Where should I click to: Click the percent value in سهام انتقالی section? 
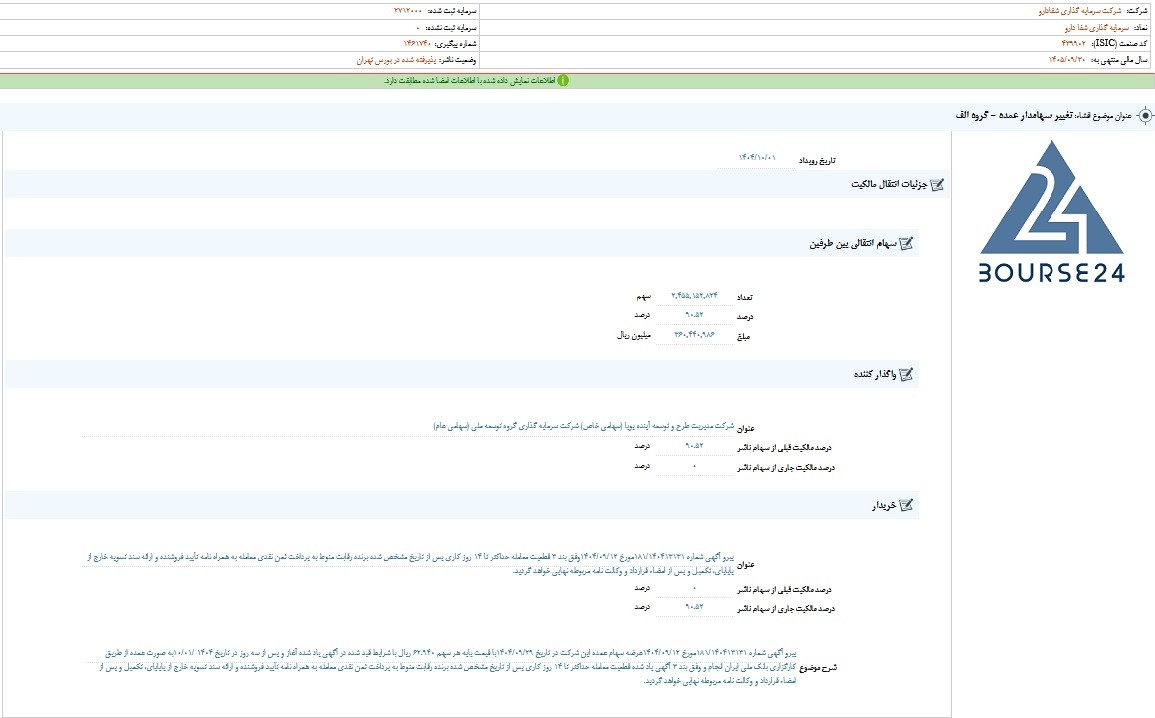pos(694,315)
